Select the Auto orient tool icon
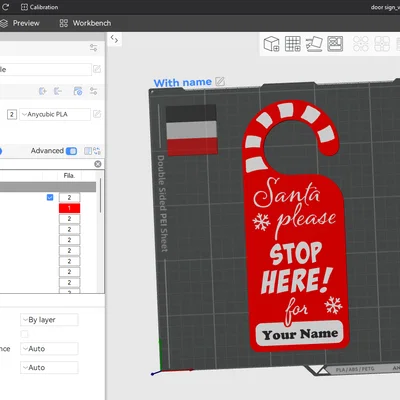This screenshot has height=400, width=400. (314, 44)
